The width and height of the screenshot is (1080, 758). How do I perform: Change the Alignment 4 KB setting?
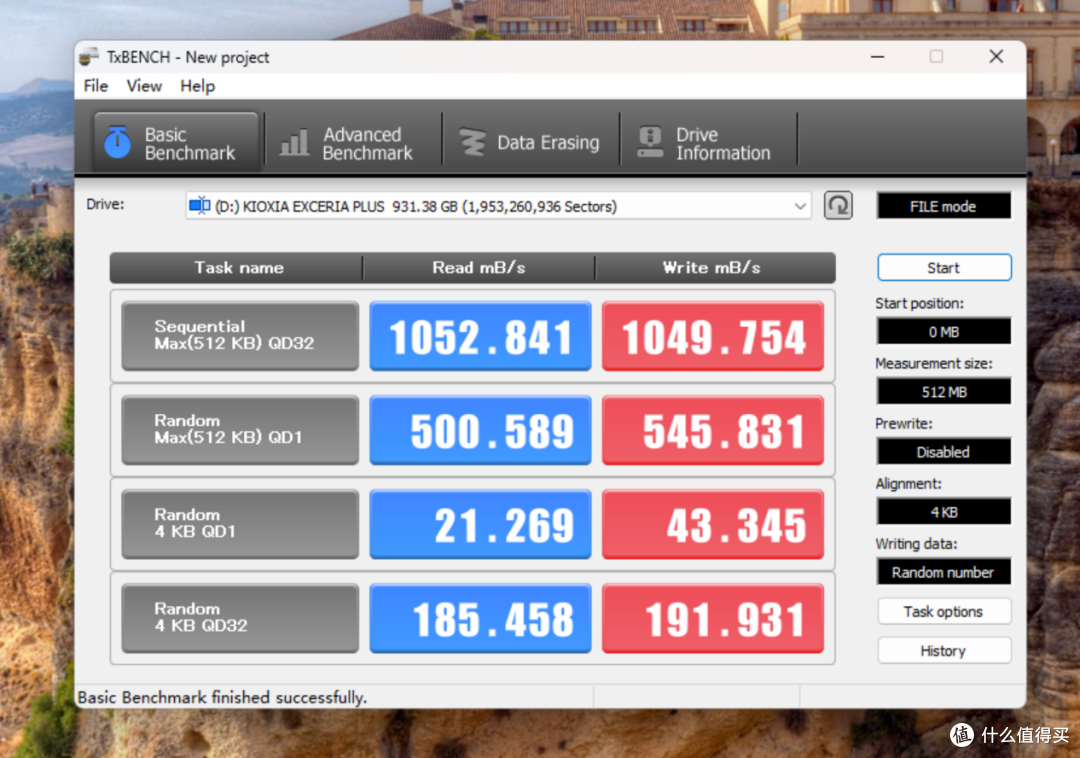944,512
